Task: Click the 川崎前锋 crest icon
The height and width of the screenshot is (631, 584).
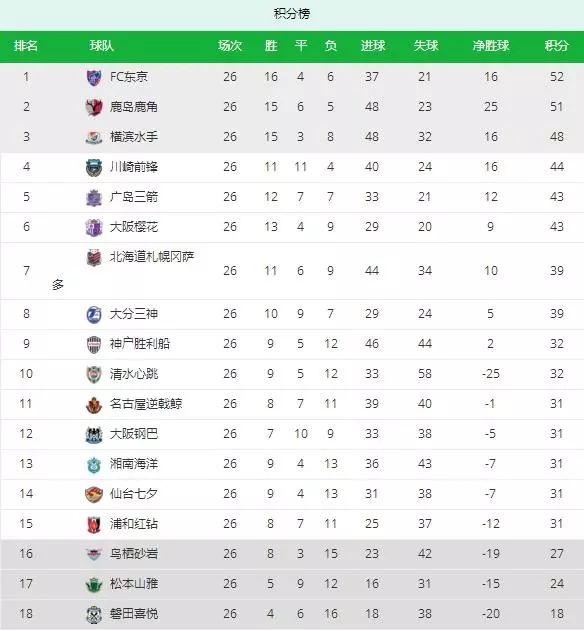Action: tap(94, 167)
